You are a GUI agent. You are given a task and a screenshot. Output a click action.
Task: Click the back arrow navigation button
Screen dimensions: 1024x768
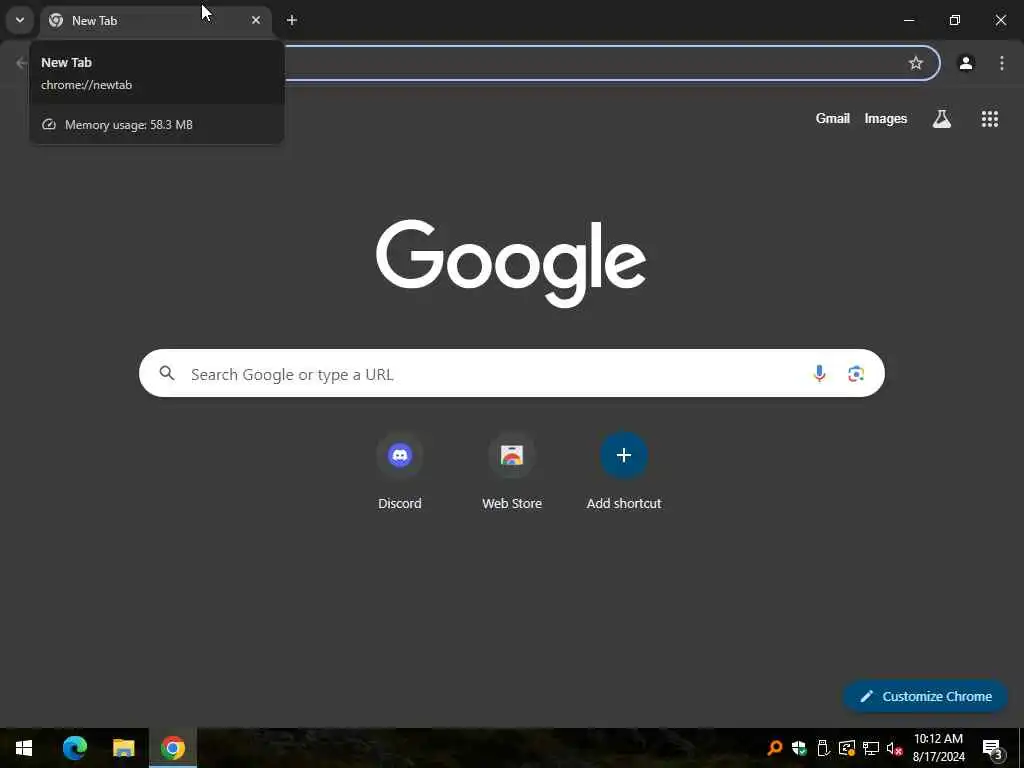pyautogui.click(x=21, y=63)
